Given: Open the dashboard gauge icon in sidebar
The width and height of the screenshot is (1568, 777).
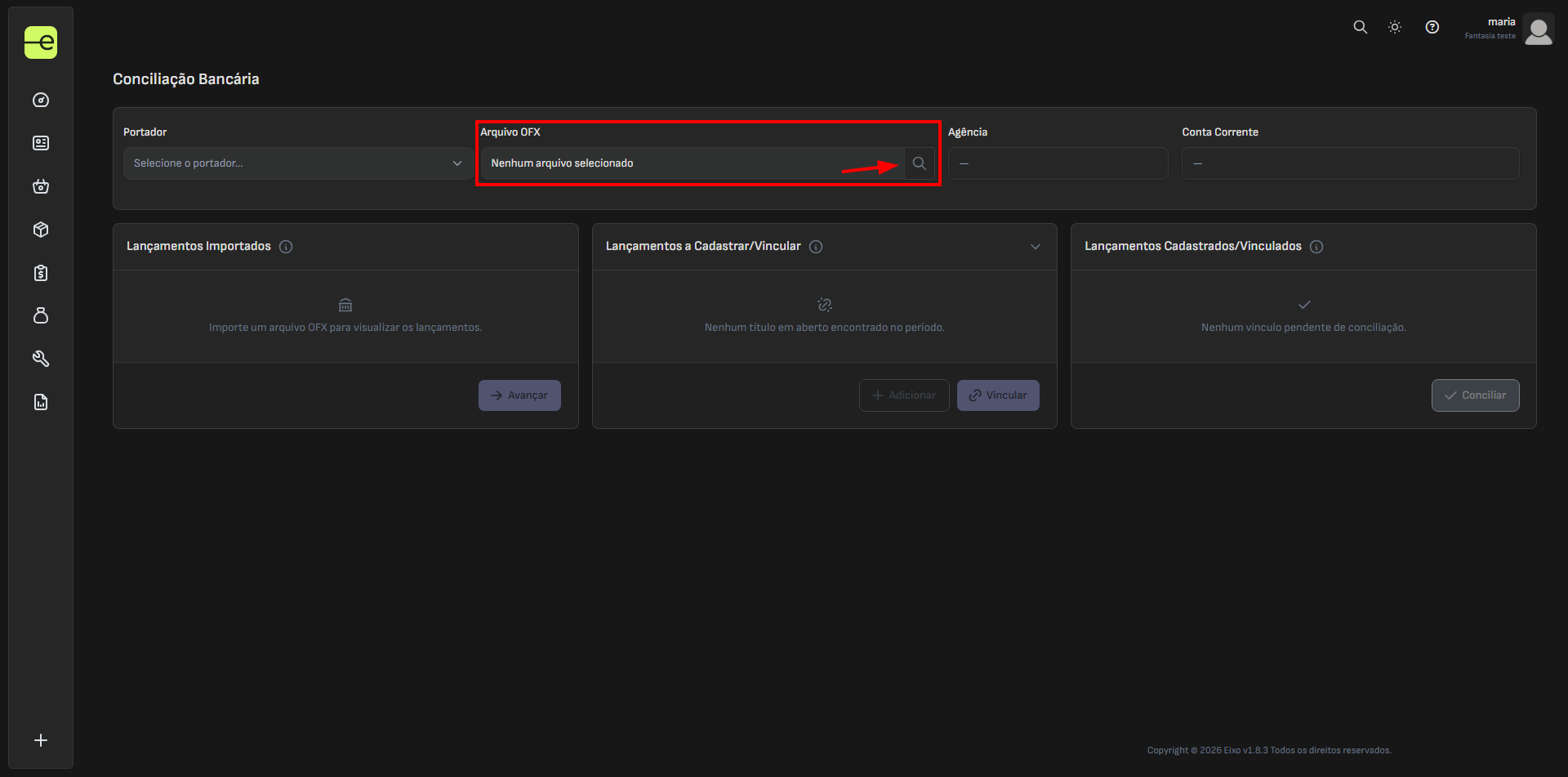Looking at the screenshot, I should tap(41, 100).
